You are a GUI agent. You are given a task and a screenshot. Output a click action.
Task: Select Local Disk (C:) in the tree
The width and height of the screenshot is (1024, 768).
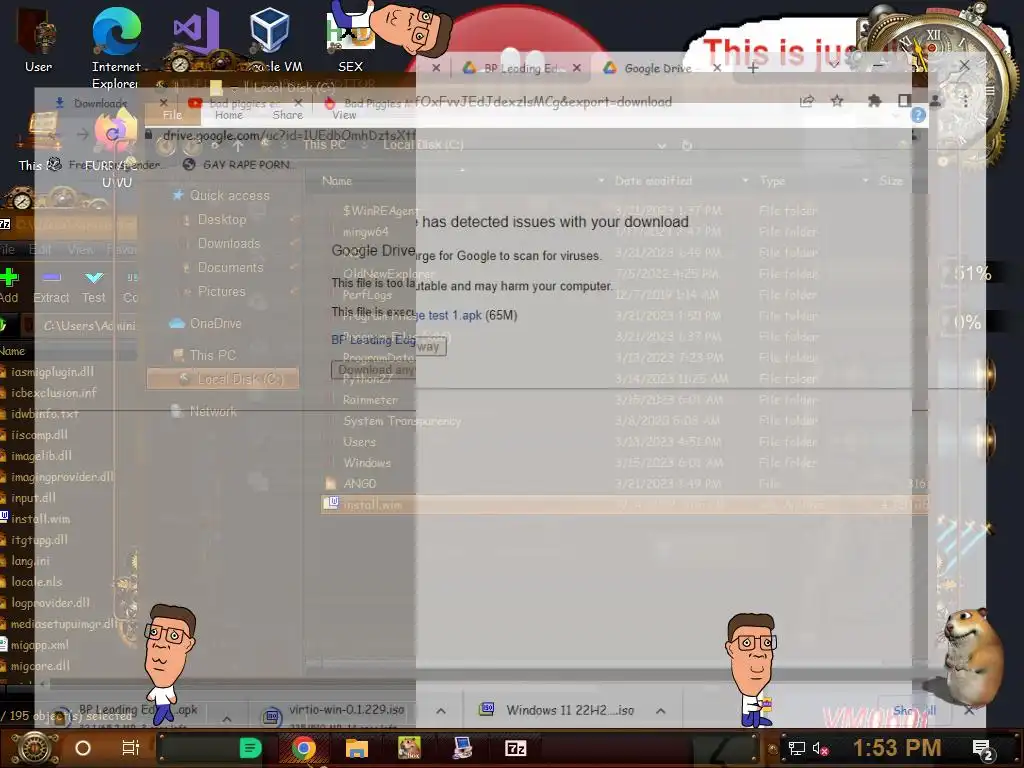coord(223,379)
